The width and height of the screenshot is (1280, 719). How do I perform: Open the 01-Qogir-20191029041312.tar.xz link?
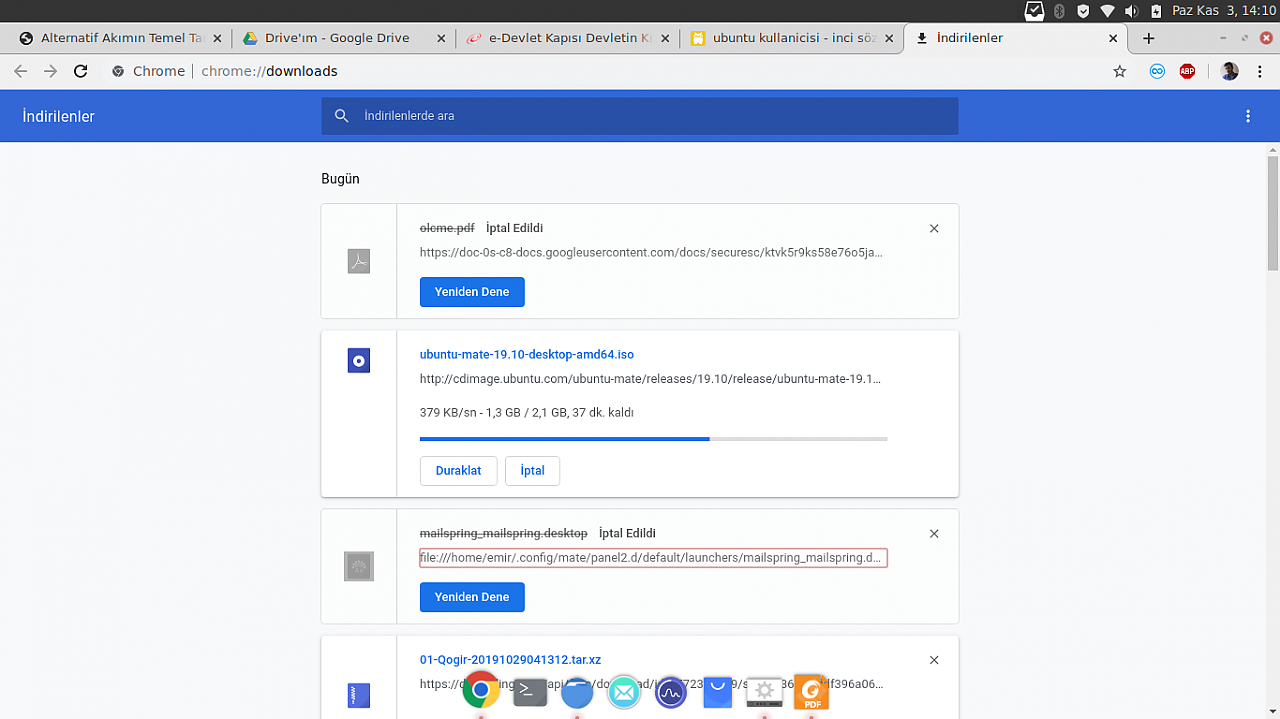tap(510, 660)
